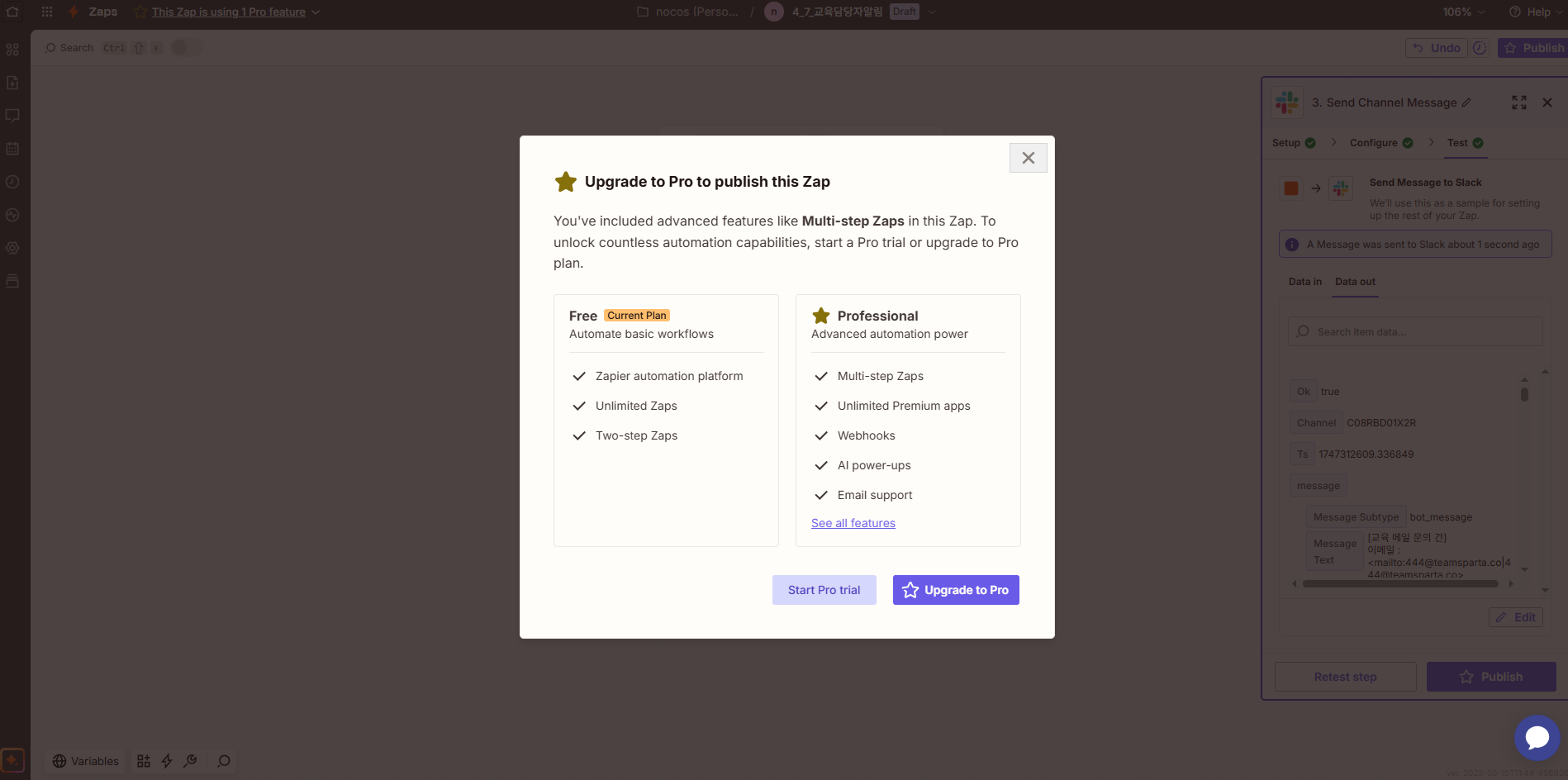1568x780 pixels.
Task: Click the lightning bolt icon in bottom toolbar
Action: click(x=167, y=761)
